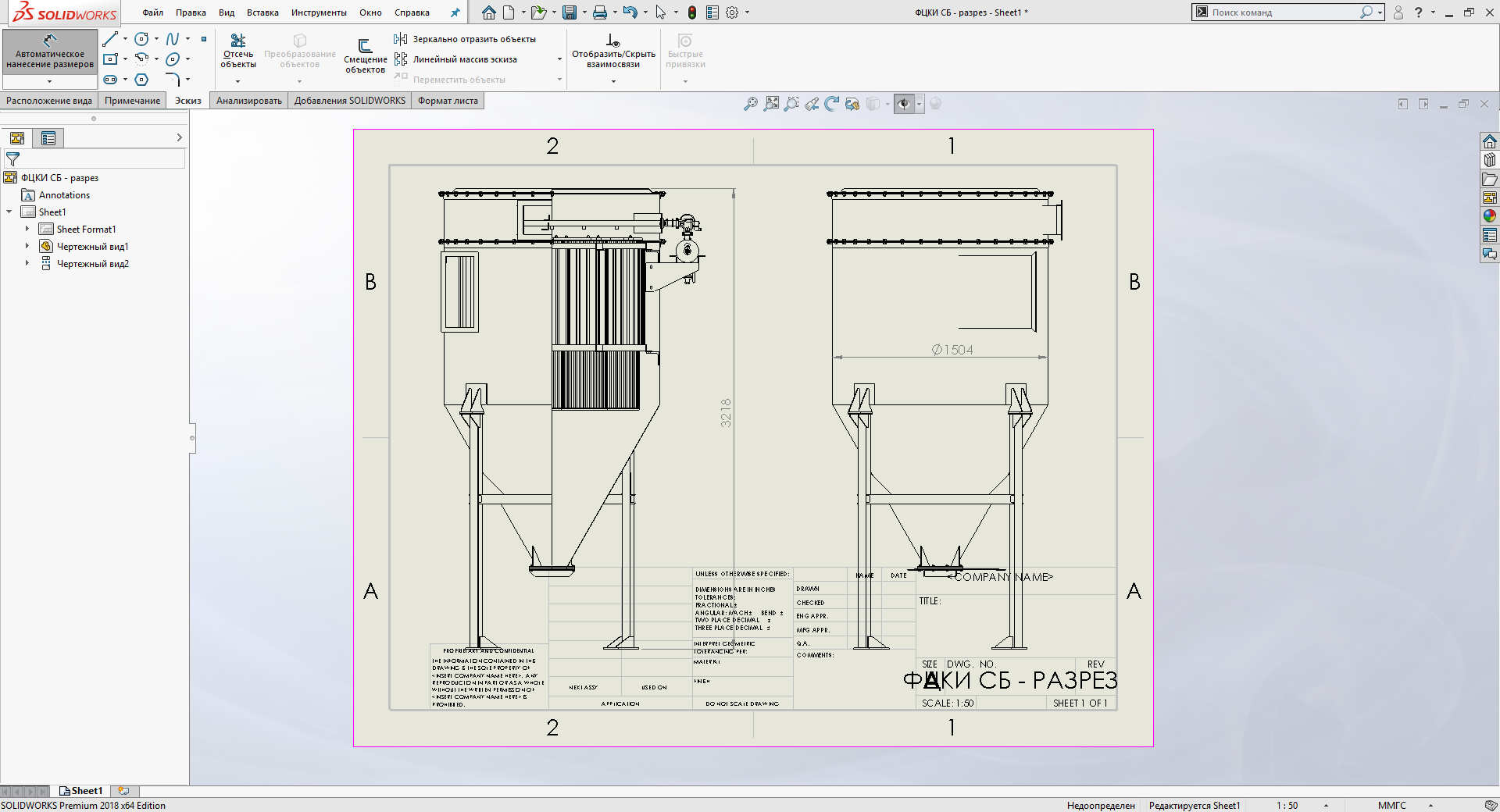Click the Save floppy disk icon
The width and height of the screenshot is (1500, 812).
pyautogui.click(x=570, y=12)
